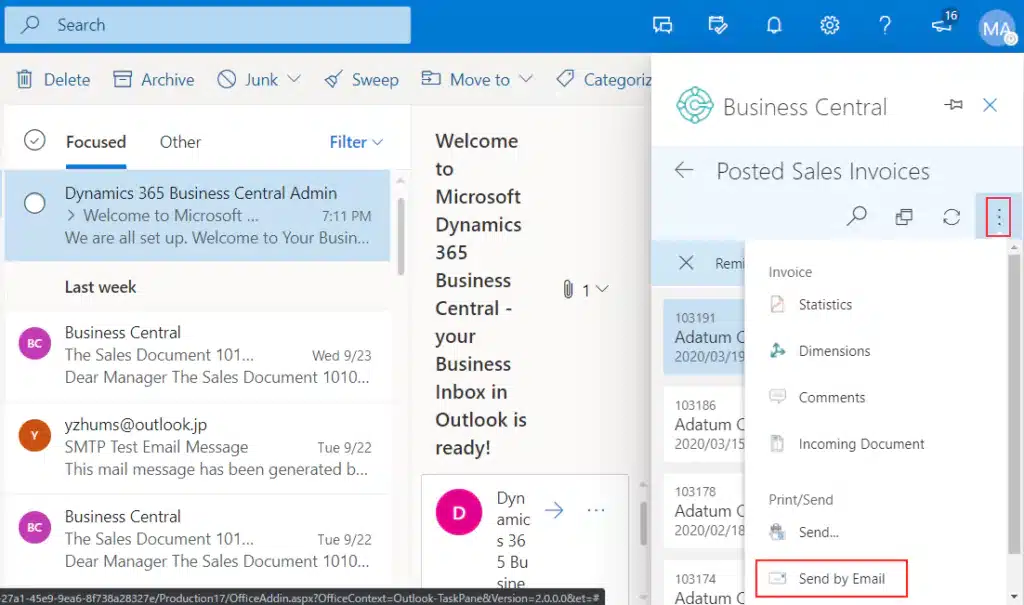The image size is (1024, 605).
Task: Choose Send by Email from the menu
Action: pos(840,578)
